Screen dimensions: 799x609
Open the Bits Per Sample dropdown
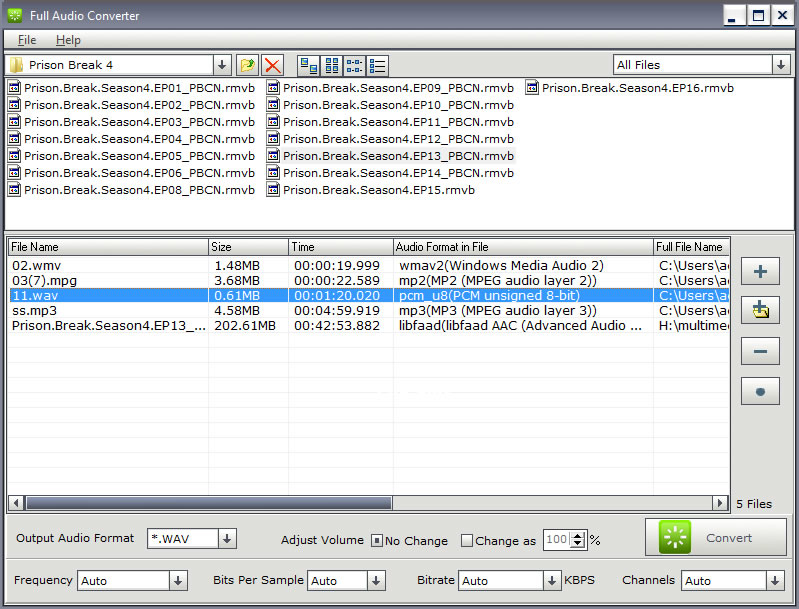tap(376, 580)
